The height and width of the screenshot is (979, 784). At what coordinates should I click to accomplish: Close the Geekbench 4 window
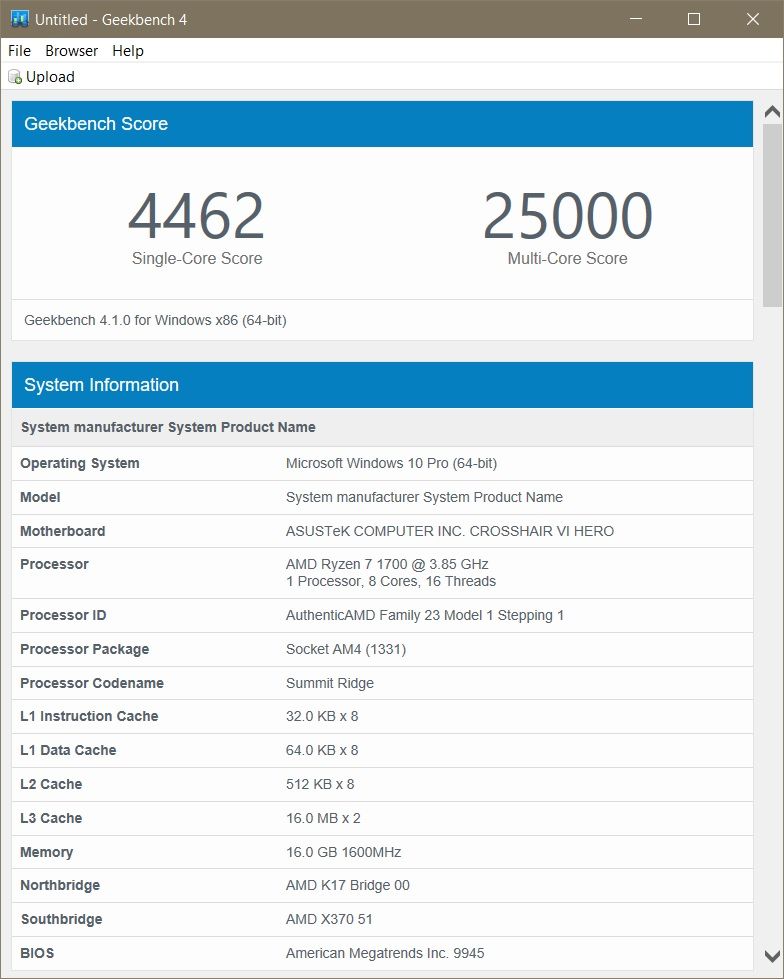tap(753, 19)
